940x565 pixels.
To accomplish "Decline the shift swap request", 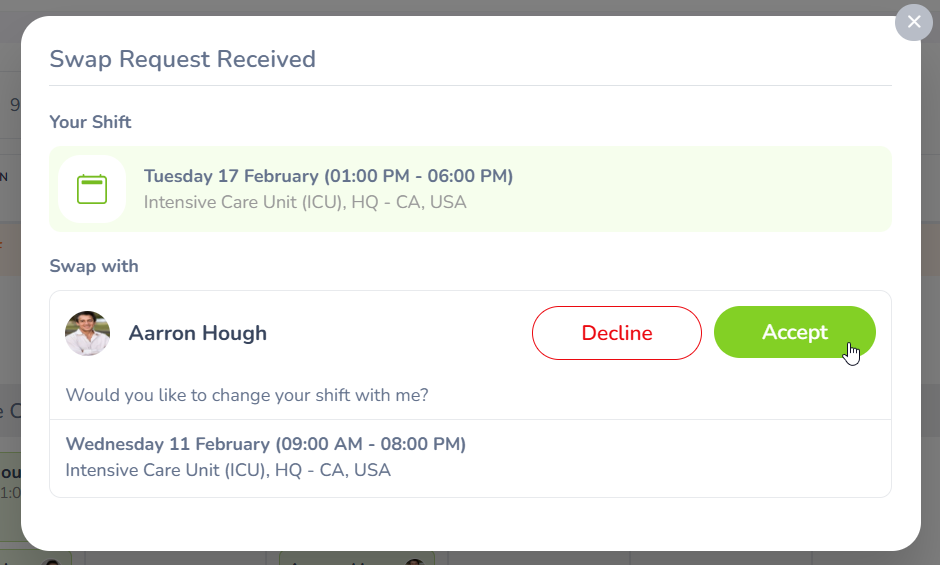I will pos(616,332).
